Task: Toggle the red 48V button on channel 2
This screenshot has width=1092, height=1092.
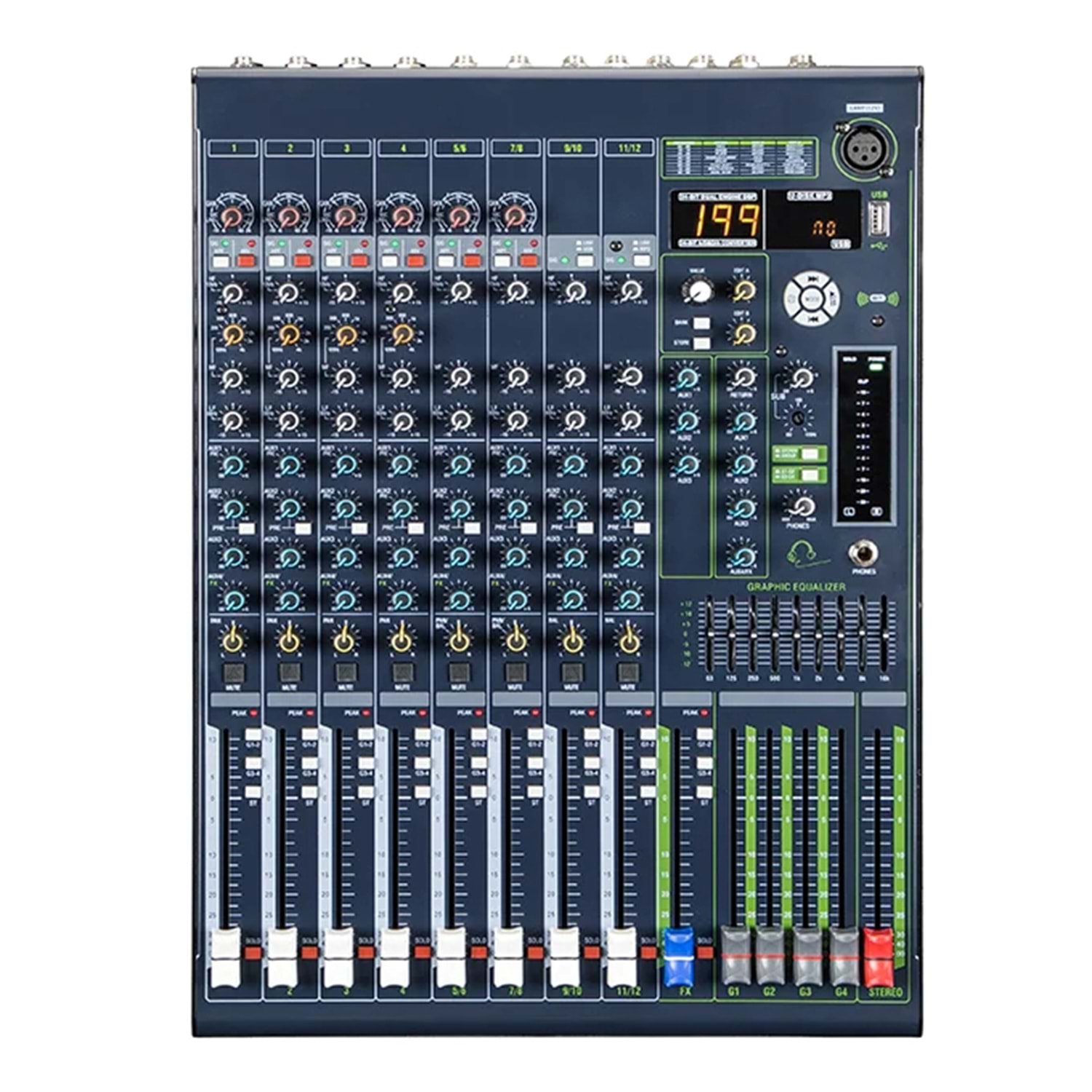Action: pyautogui.click(x=302, y=261)
